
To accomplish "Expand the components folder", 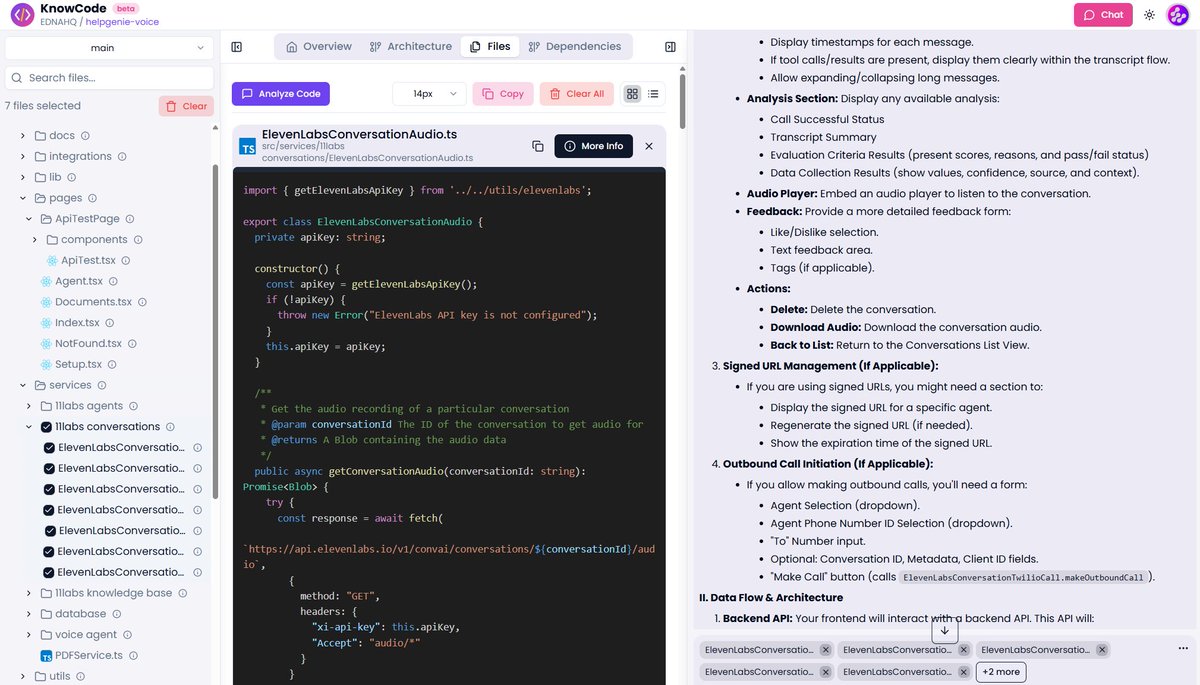I will pyautogui.click(x=36, y=240).
